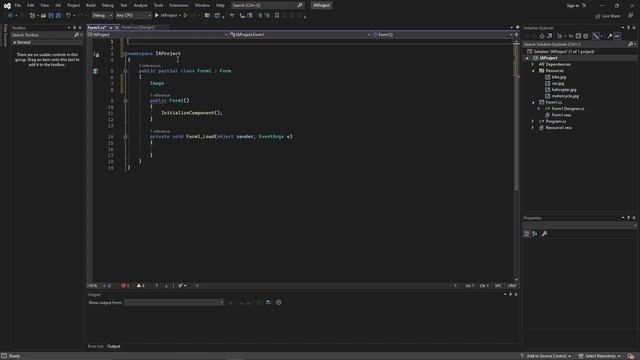Switch to the Error List tab
The height and width of the screenshot is (360, 640).
[96, 346]
